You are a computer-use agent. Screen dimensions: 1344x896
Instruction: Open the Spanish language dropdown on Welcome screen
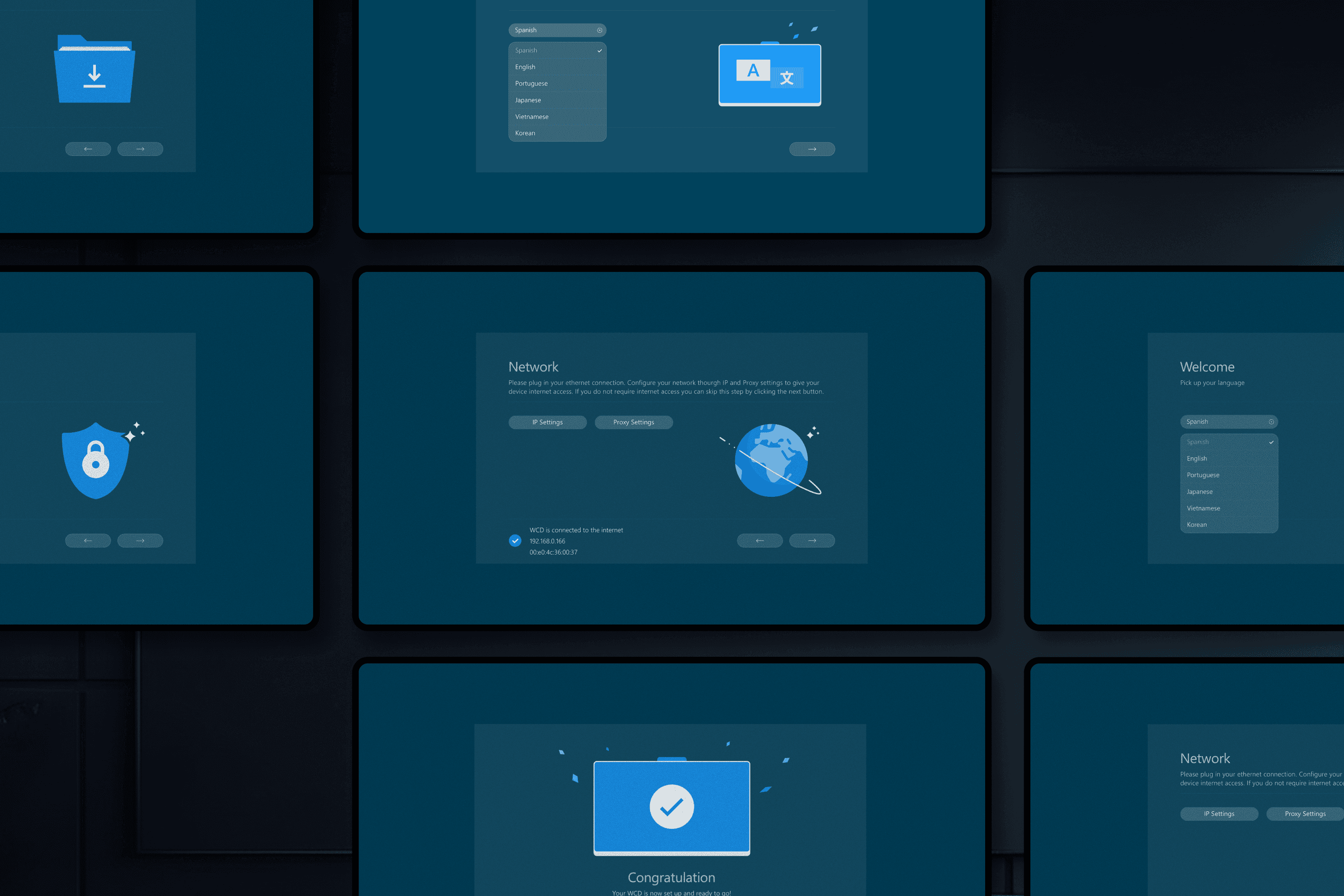click(x=1228, y=422)
